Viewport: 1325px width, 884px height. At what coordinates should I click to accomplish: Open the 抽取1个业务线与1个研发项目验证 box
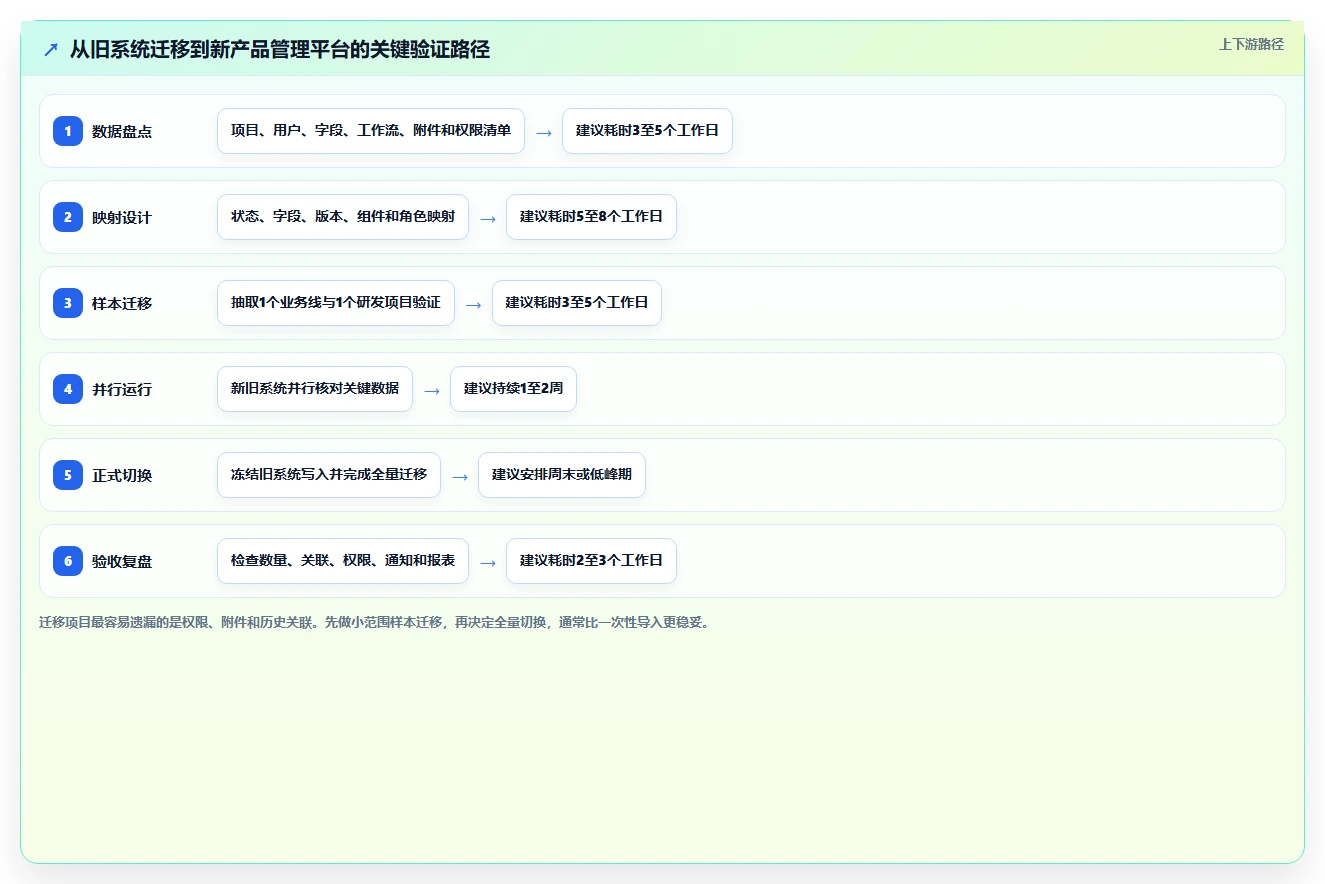(x=336, y=303)
